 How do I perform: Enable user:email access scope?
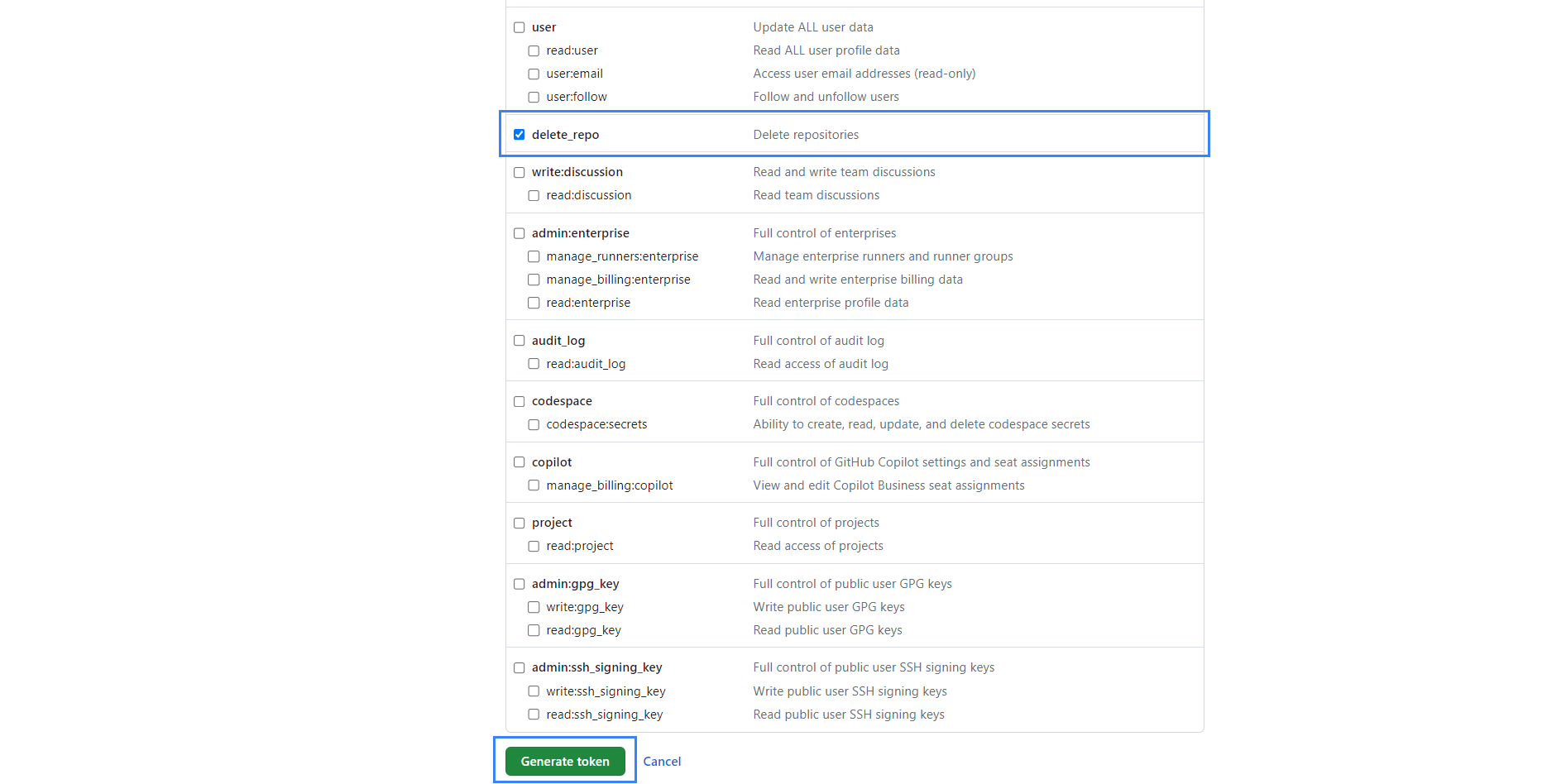pyautogui.click(x=534, y=74)
